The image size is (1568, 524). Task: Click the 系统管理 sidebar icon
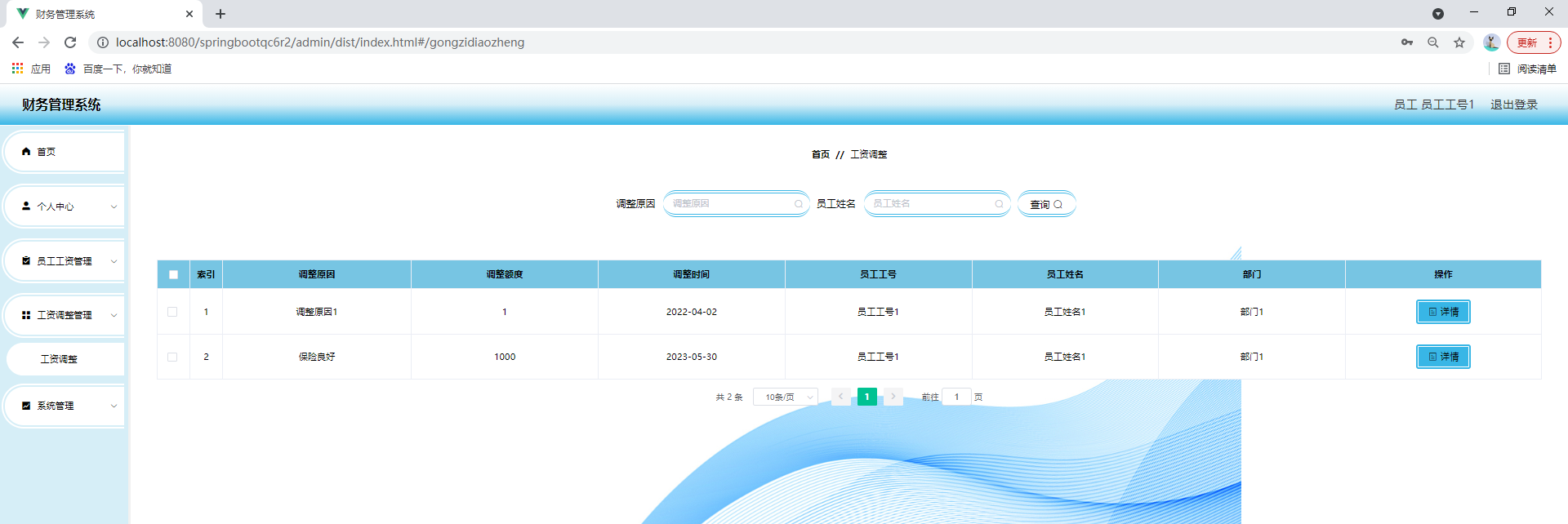26,406
